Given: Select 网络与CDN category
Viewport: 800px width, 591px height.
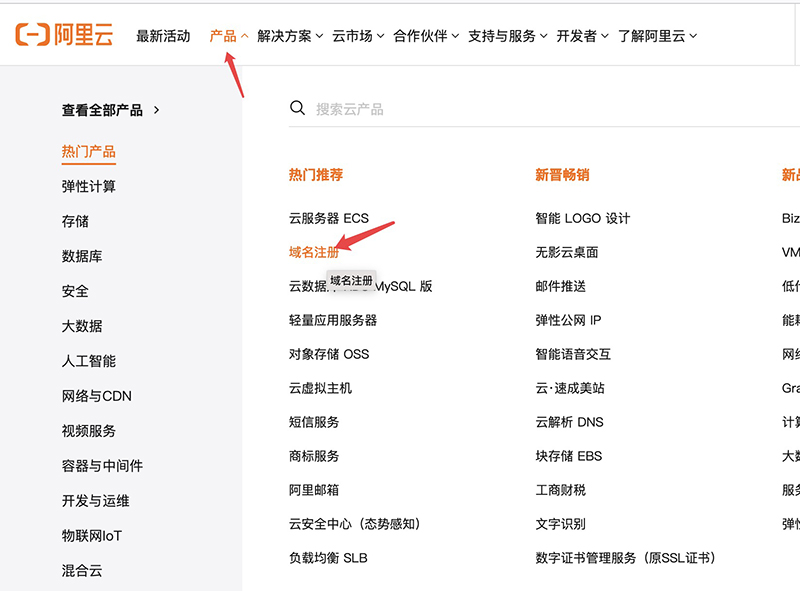Looking at the screenshot, I should pos(96,396).
